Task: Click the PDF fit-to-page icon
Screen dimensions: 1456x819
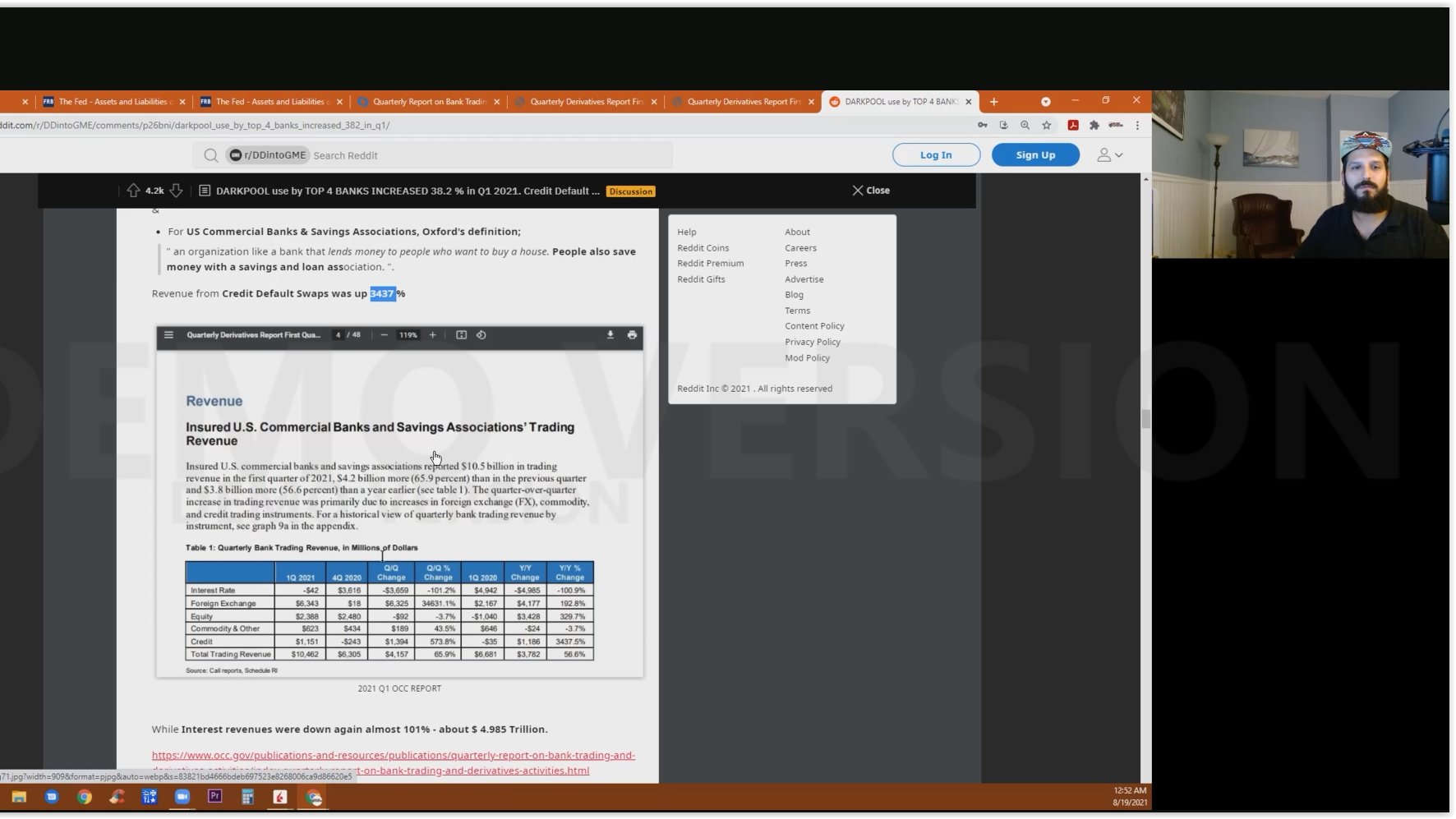Action: click(461, 334)
